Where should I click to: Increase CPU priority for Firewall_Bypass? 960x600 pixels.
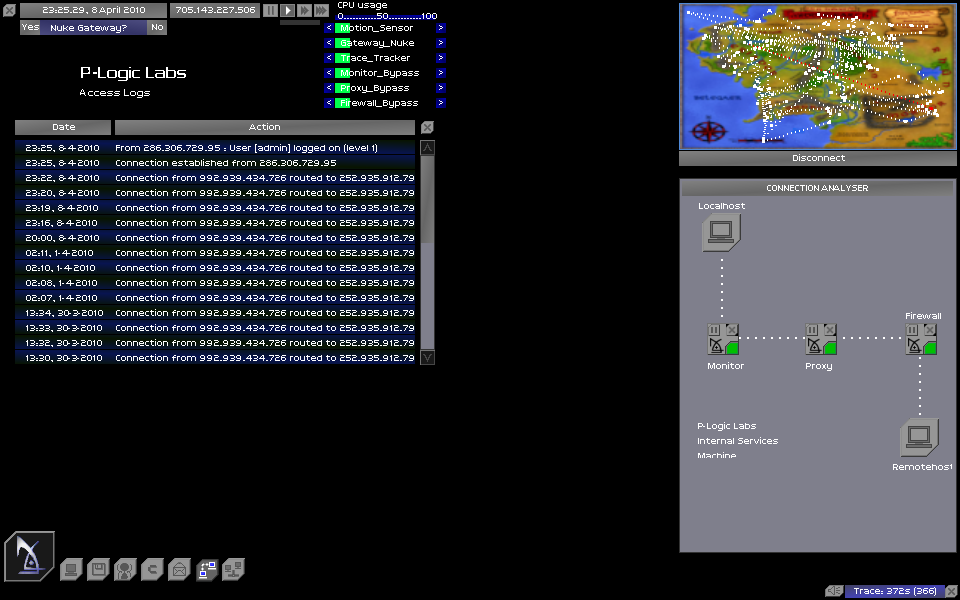point(441,103)
